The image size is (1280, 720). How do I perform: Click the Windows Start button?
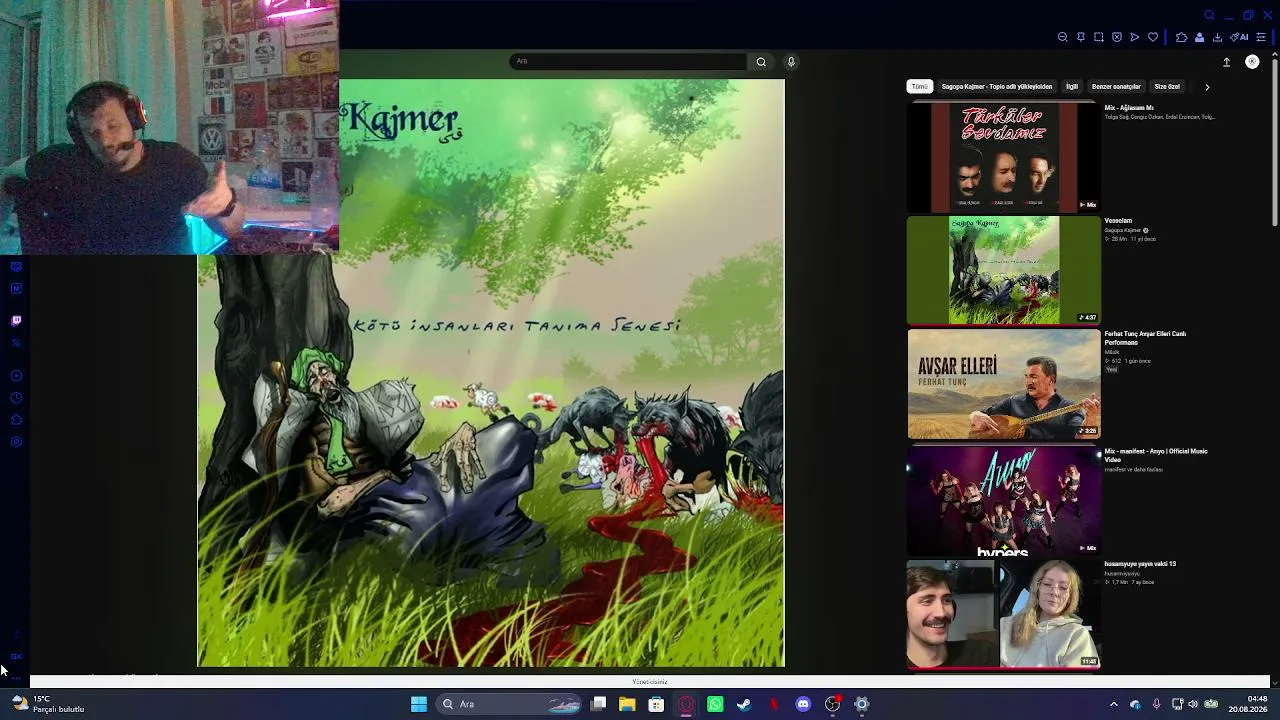pyautogui.click(x=419, y=704)
